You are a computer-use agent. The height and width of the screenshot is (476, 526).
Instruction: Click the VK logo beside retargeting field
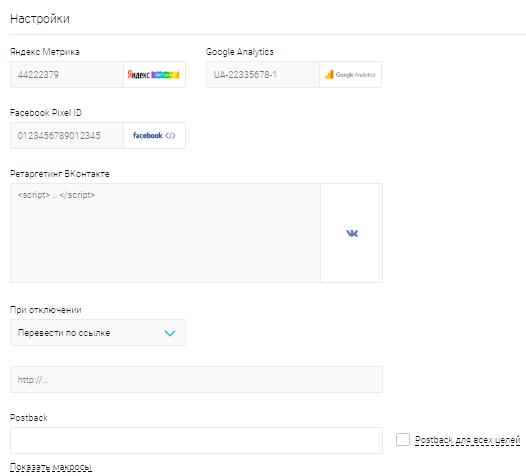click(x=352, y=233)
